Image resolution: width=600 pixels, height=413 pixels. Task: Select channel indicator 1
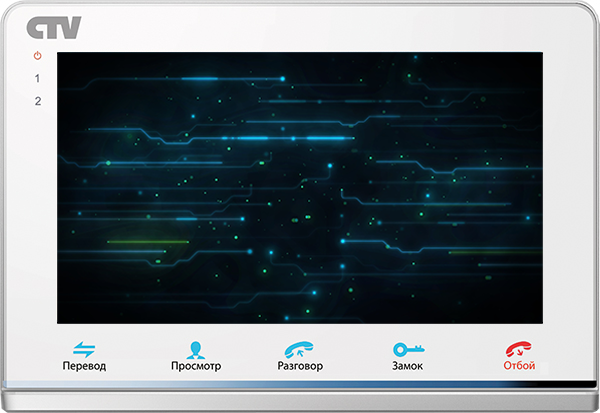38,78
